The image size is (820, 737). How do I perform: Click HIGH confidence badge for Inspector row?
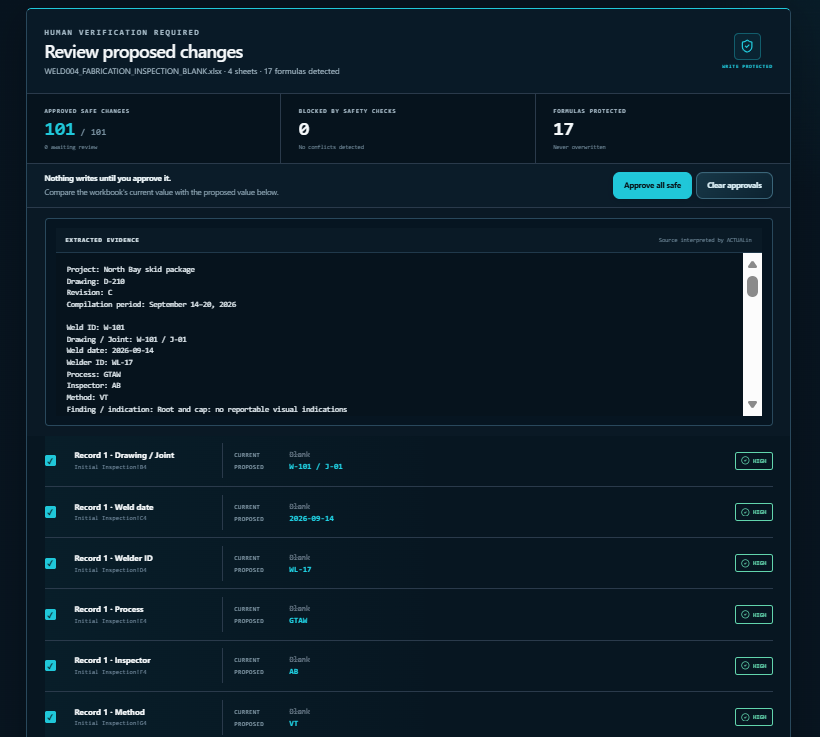coord(754,666)
